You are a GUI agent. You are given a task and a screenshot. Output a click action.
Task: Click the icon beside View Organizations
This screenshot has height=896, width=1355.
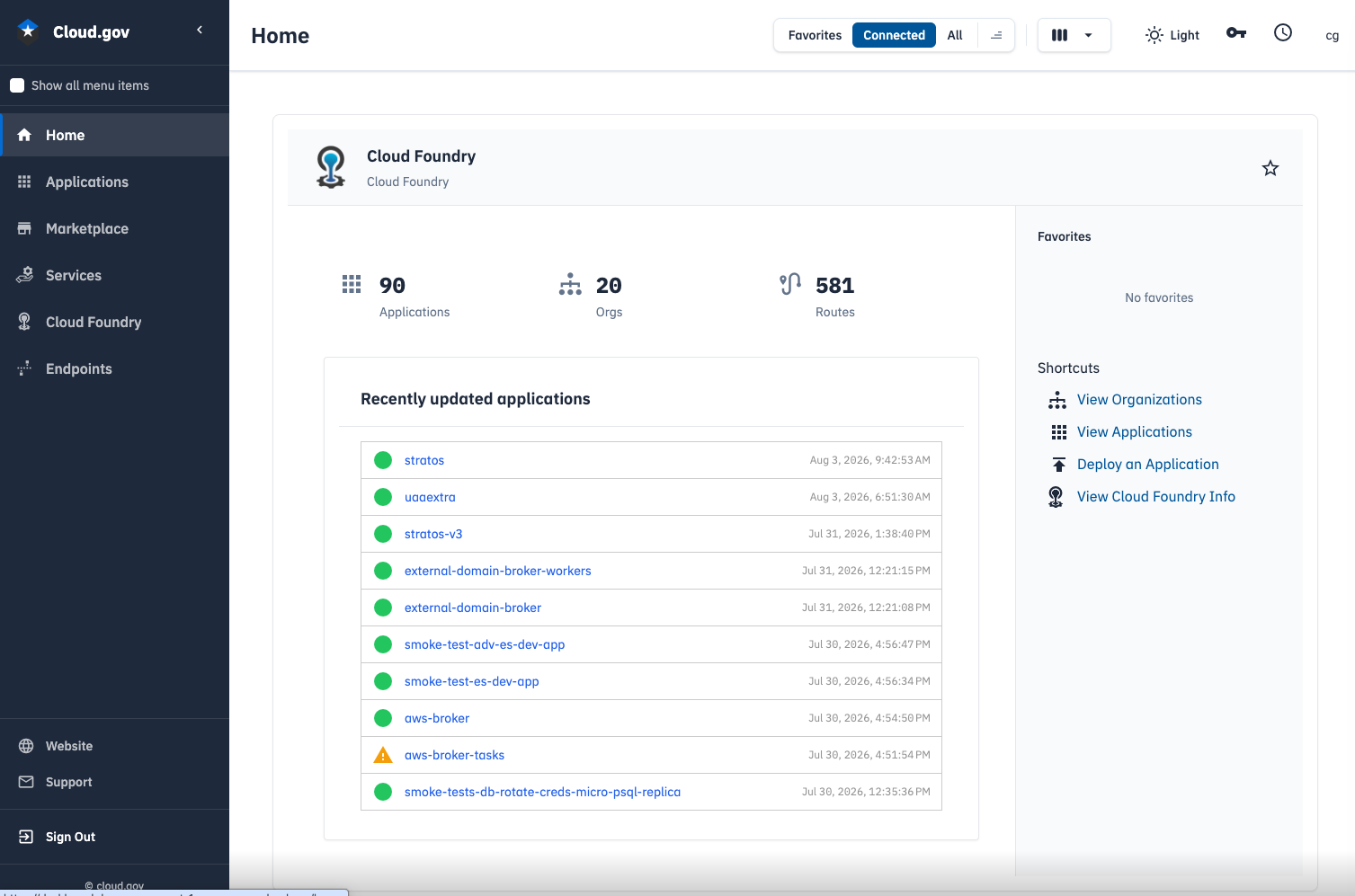1057,400
